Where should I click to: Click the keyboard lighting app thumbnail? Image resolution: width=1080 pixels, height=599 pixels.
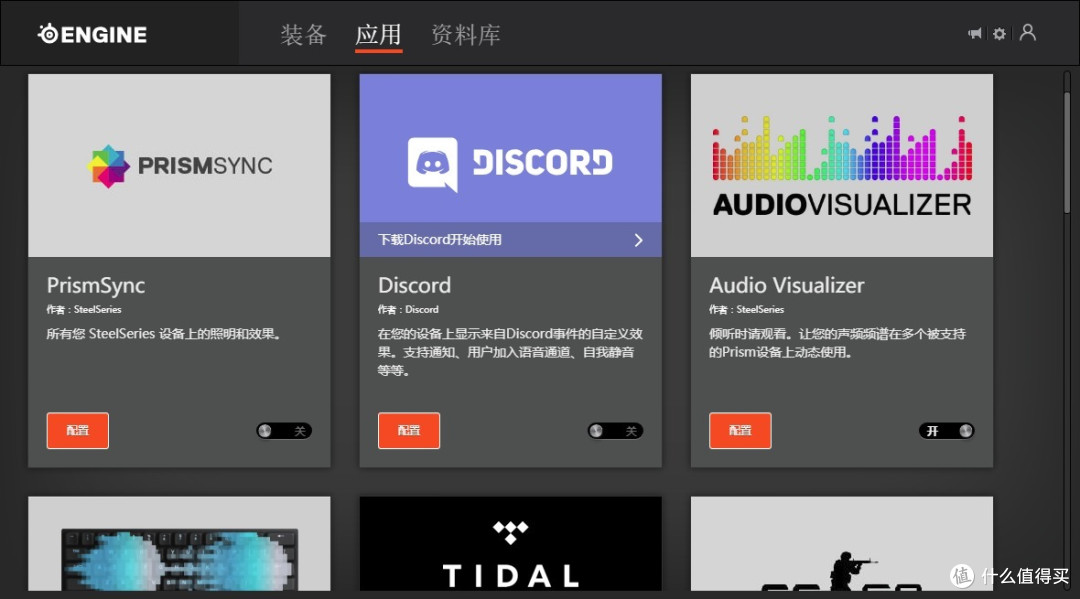[179, 543]
